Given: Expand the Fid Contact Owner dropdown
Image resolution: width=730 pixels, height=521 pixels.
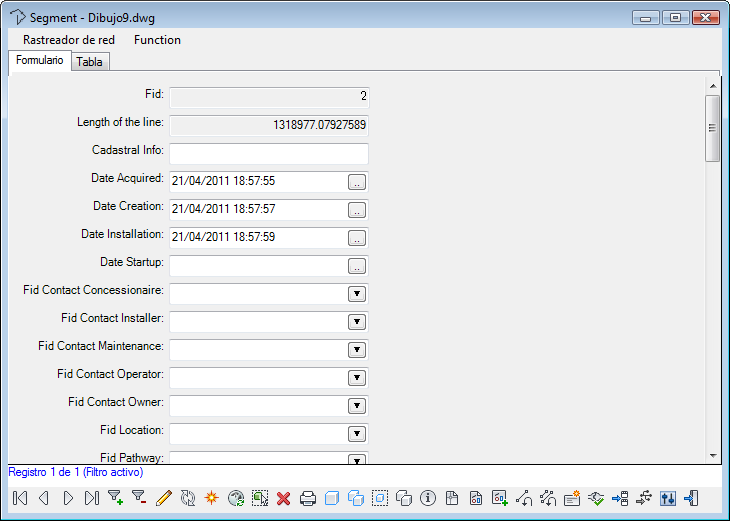Looking at the screenshot, I should pyautogui.click(x=357, y=406).
